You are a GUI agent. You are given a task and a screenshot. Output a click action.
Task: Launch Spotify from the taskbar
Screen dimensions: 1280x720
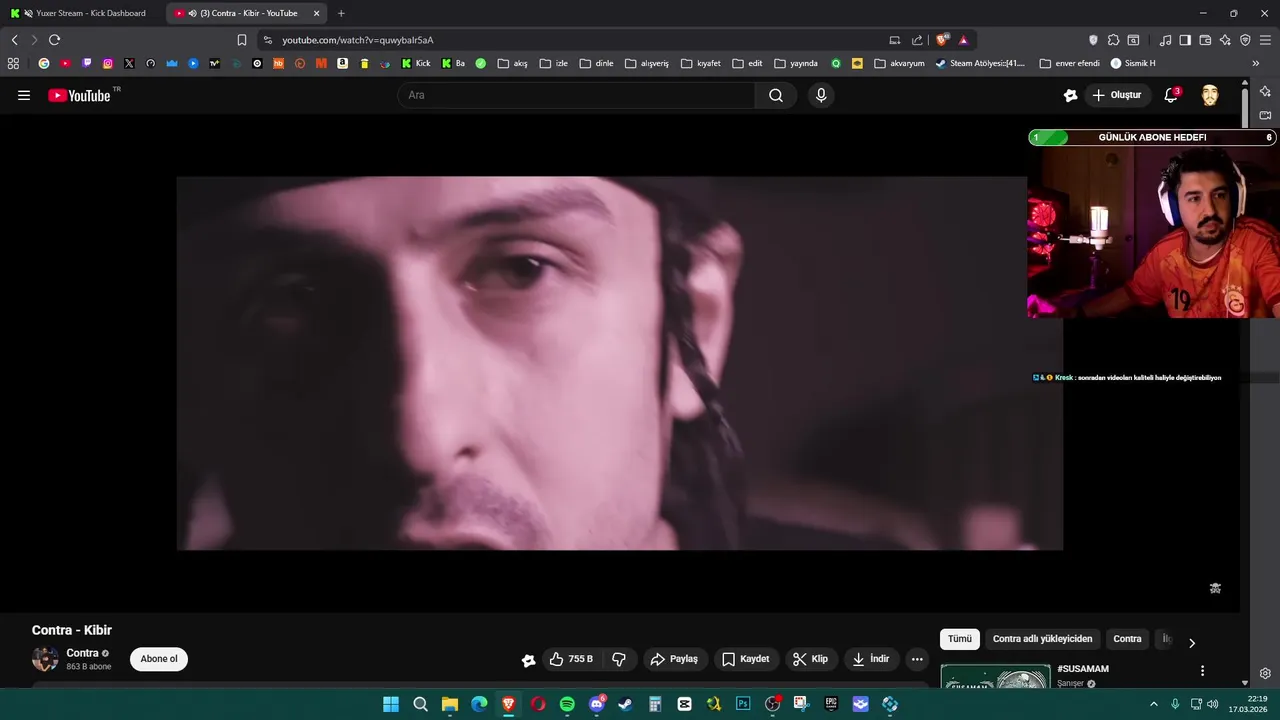pyautogui.click(x=567, y=704)
